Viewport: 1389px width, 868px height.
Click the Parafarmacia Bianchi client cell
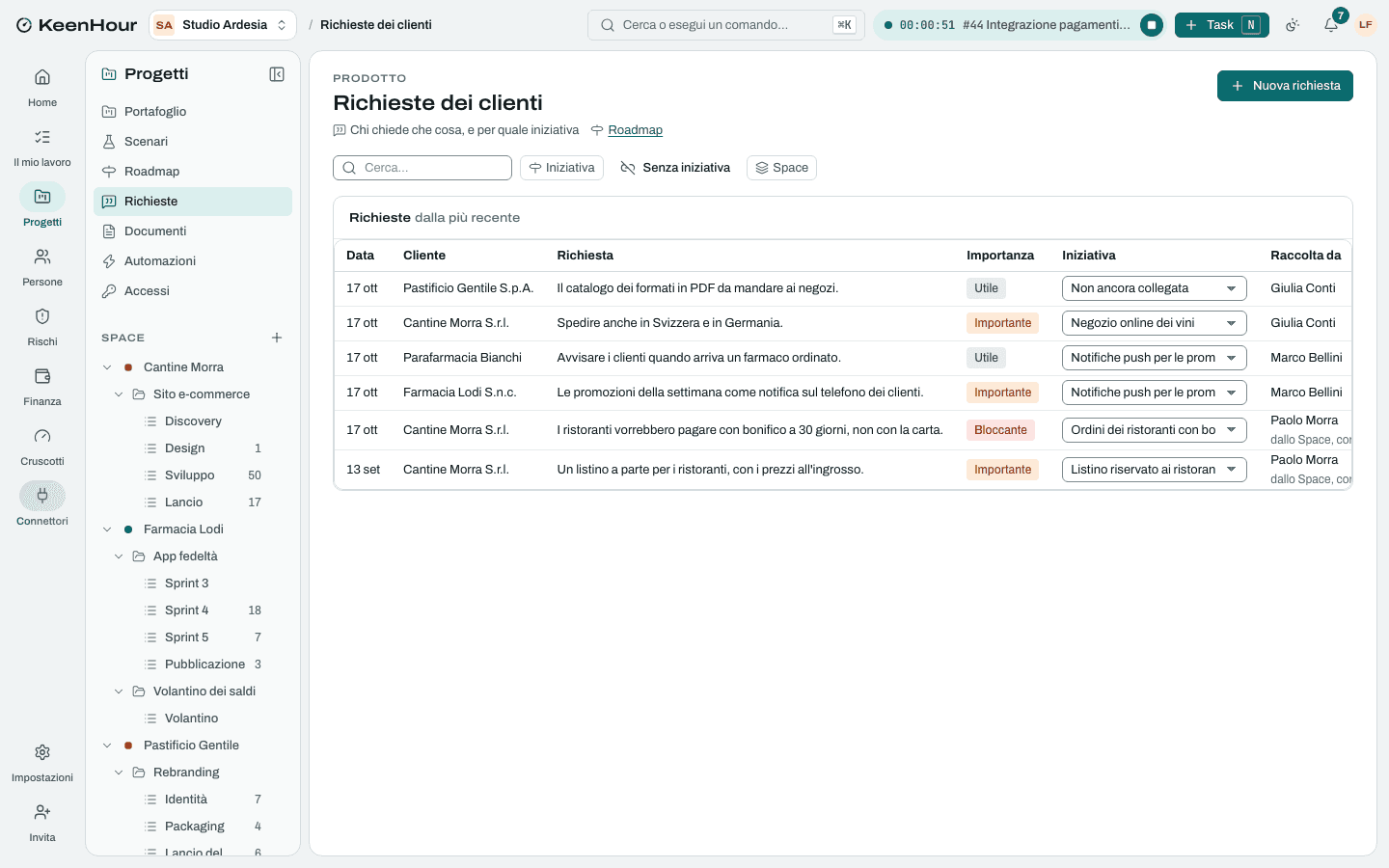[x=462, y=358]
